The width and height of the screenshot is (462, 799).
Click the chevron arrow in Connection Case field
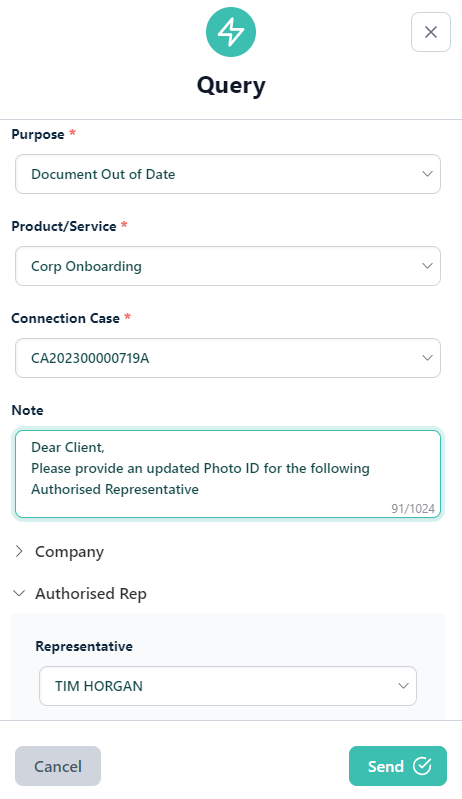point(427,358)
